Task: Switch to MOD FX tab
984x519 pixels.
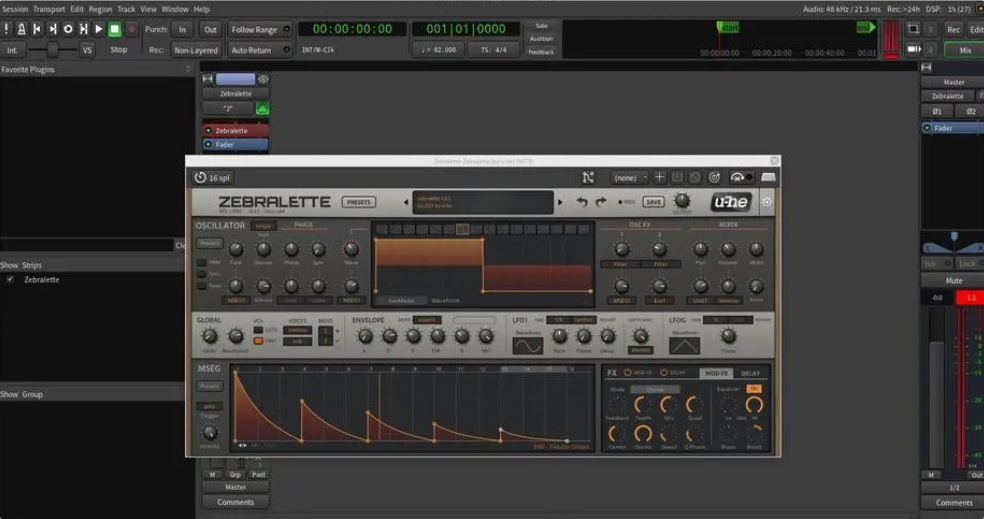Action: click(716, 373)
